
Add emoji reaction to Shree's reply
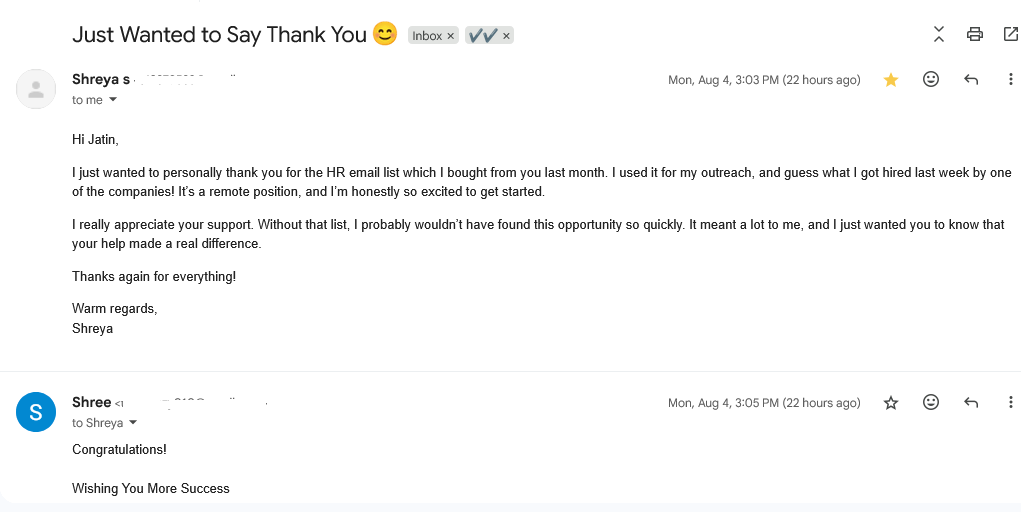(x=931, y=403)
